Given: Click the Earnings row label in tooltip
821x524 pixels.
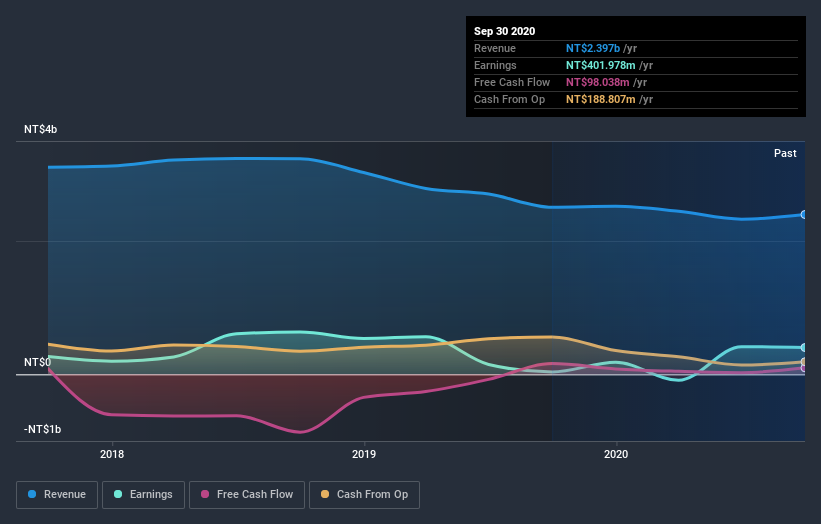Looking at the screenshot, I should [495, 65].
